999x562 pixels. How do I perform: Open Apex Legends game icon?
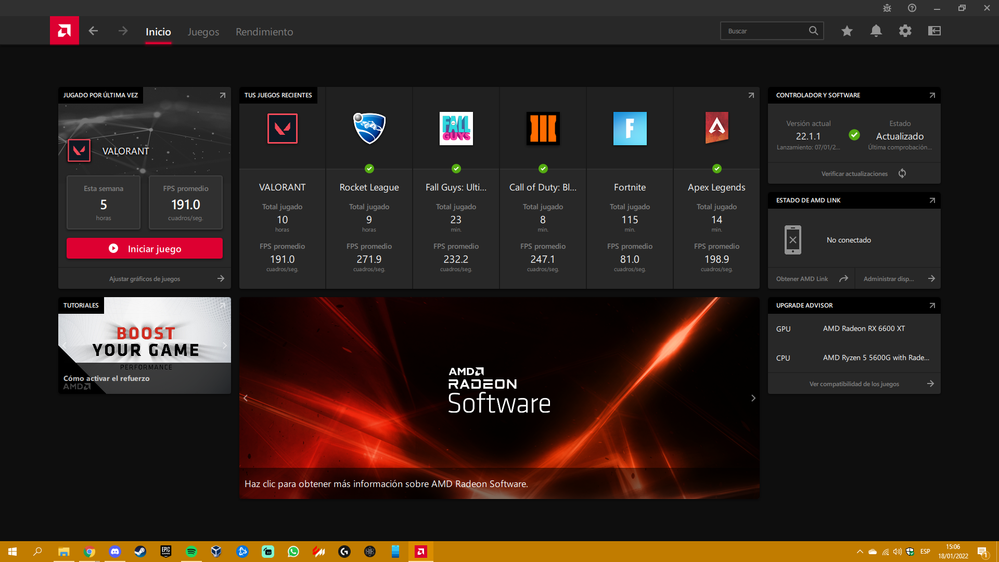pos(717,128)
